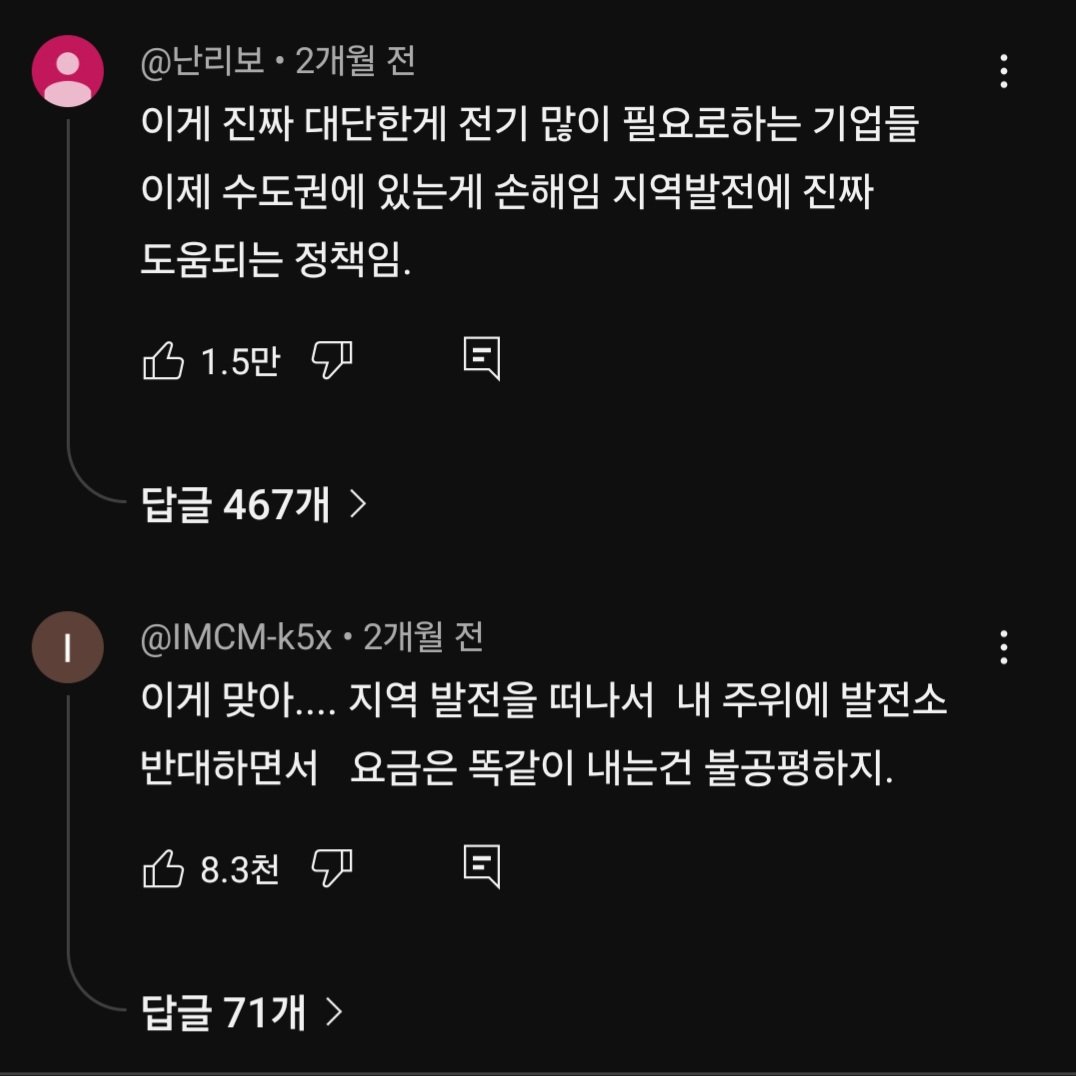Open more options for @난리보's comment

(1003, 71)
